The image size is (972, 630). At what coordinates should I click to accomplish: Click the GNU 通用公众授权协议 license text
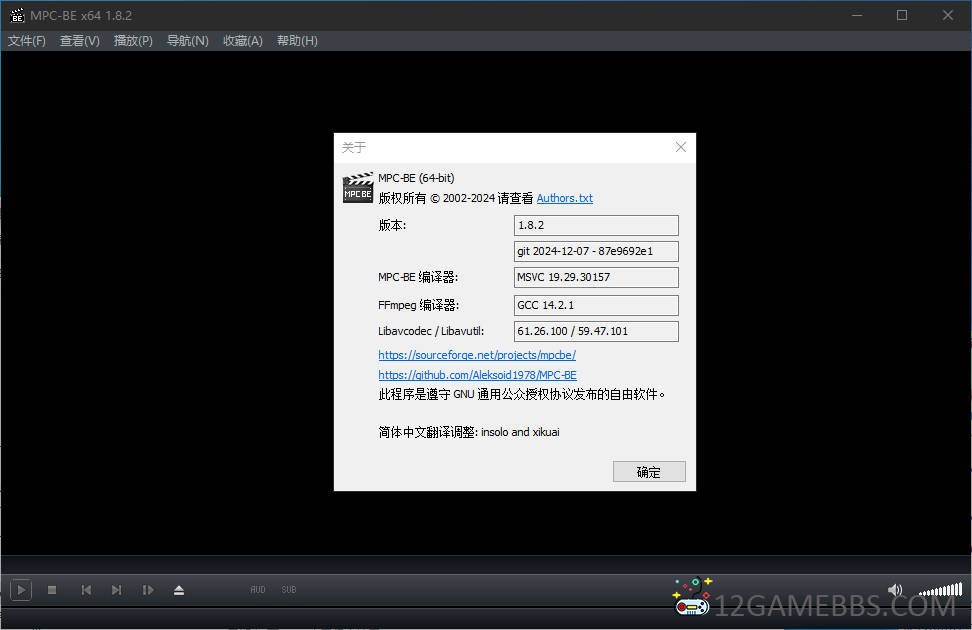(x=522, y=394)
